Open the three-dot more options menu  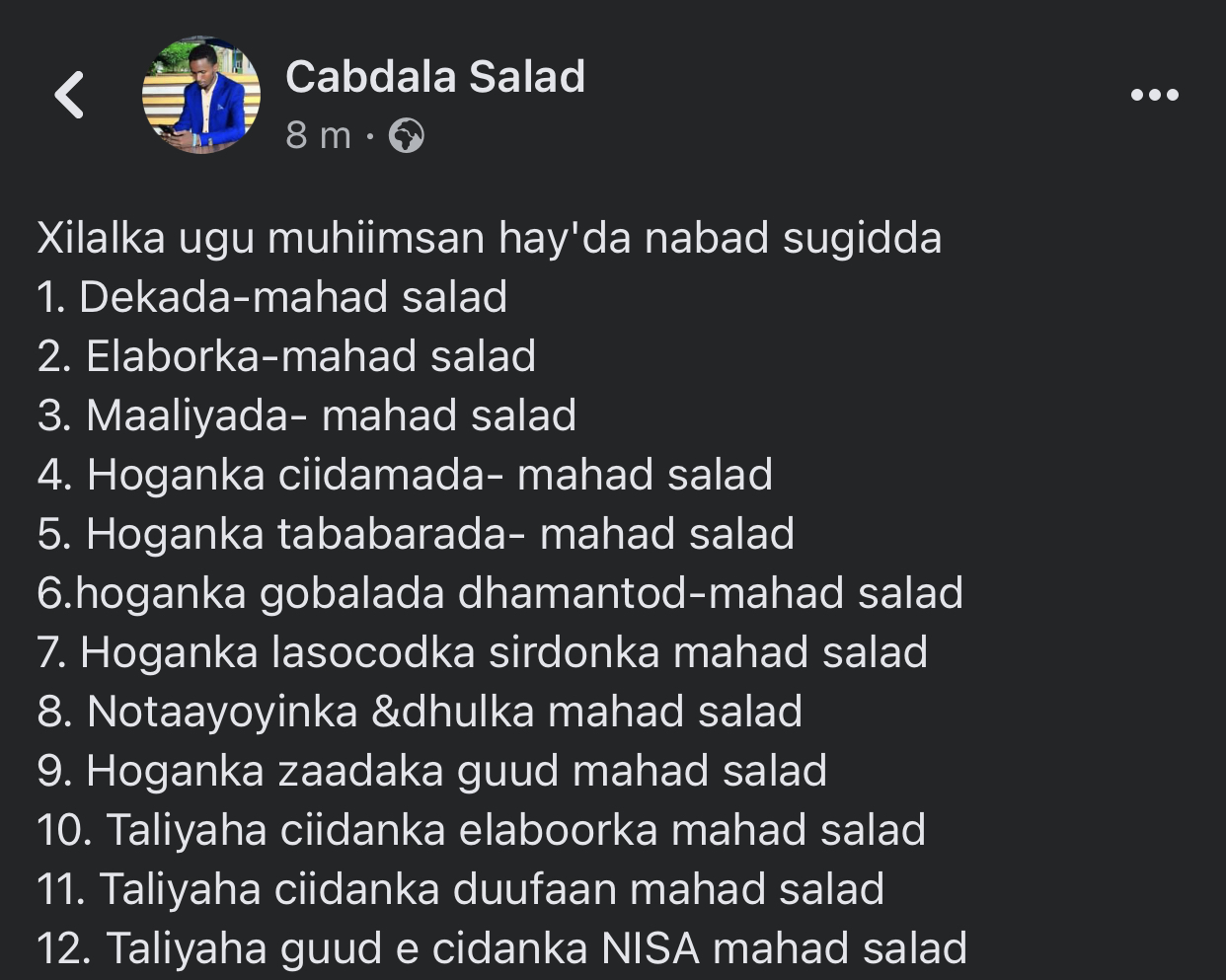[1154, 95]
